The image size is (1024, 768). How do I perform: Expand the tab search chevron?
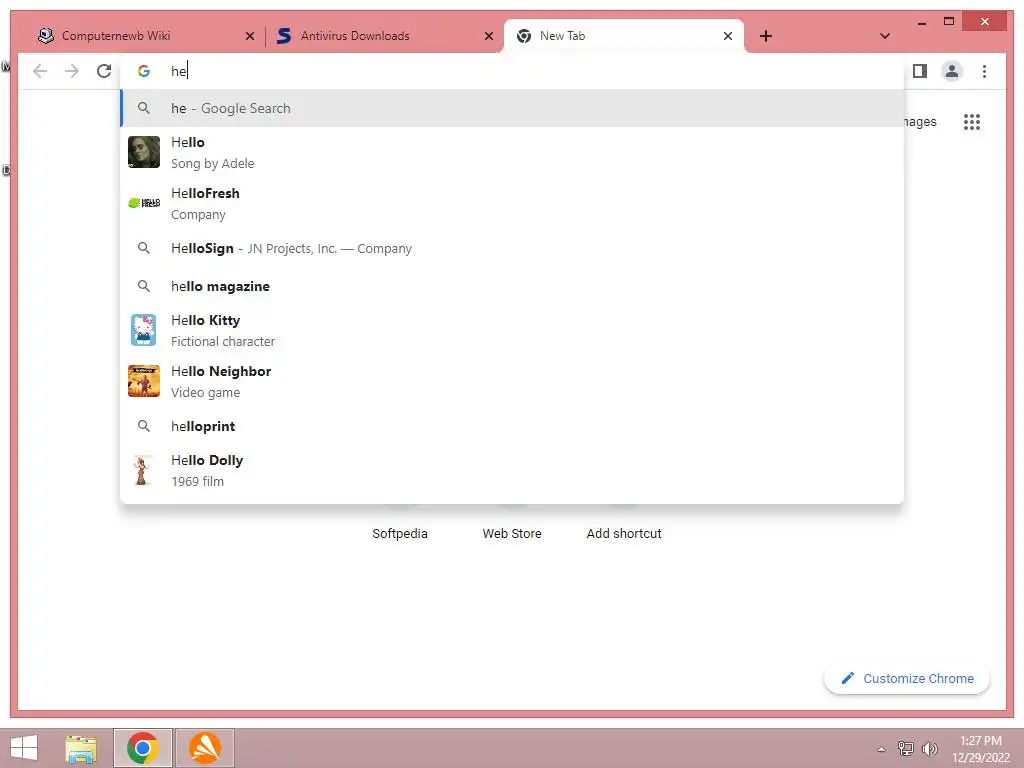point(885,36)
